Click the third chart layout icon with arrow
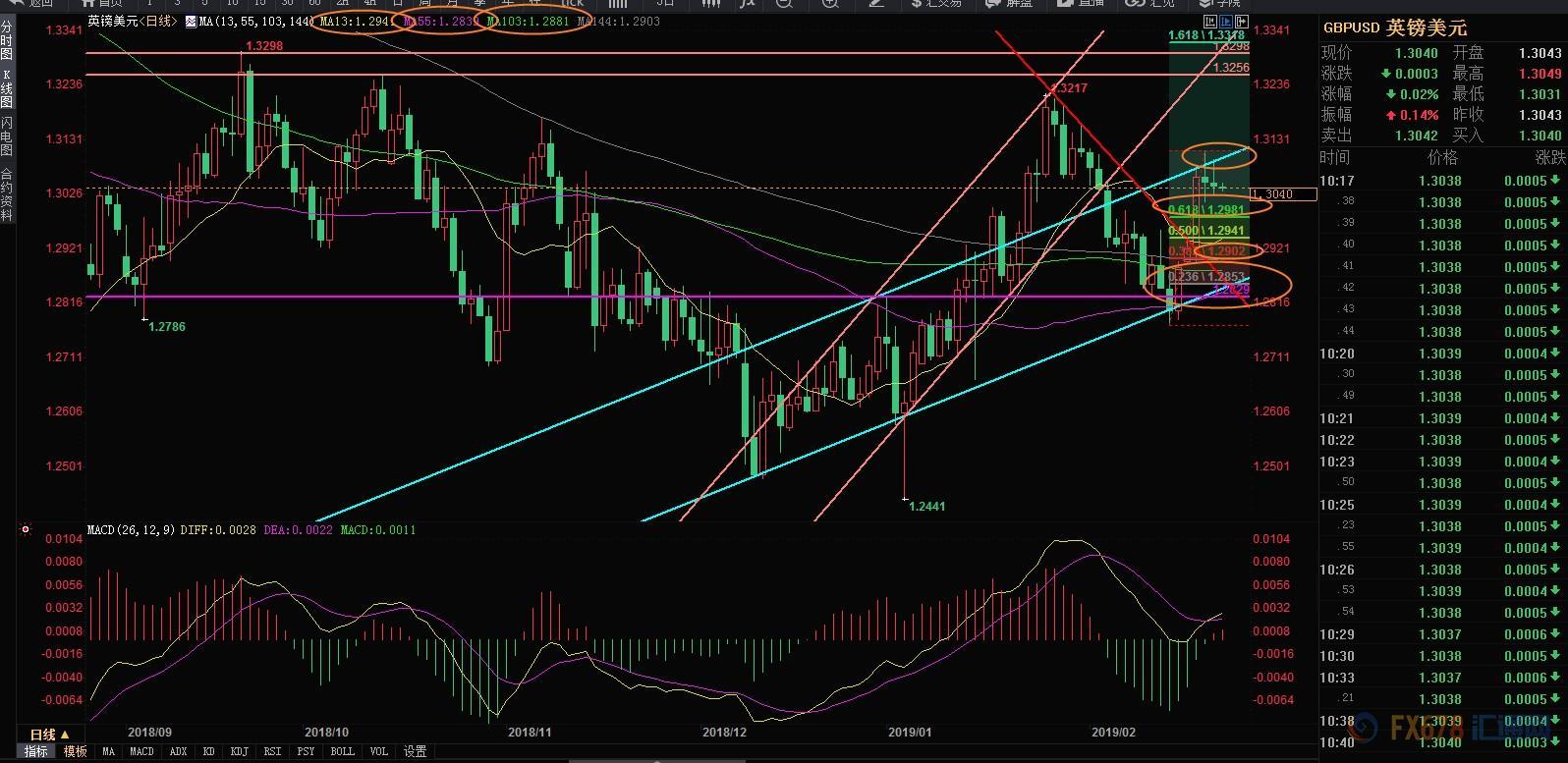1568x763 pixels. click(1244, 21)
